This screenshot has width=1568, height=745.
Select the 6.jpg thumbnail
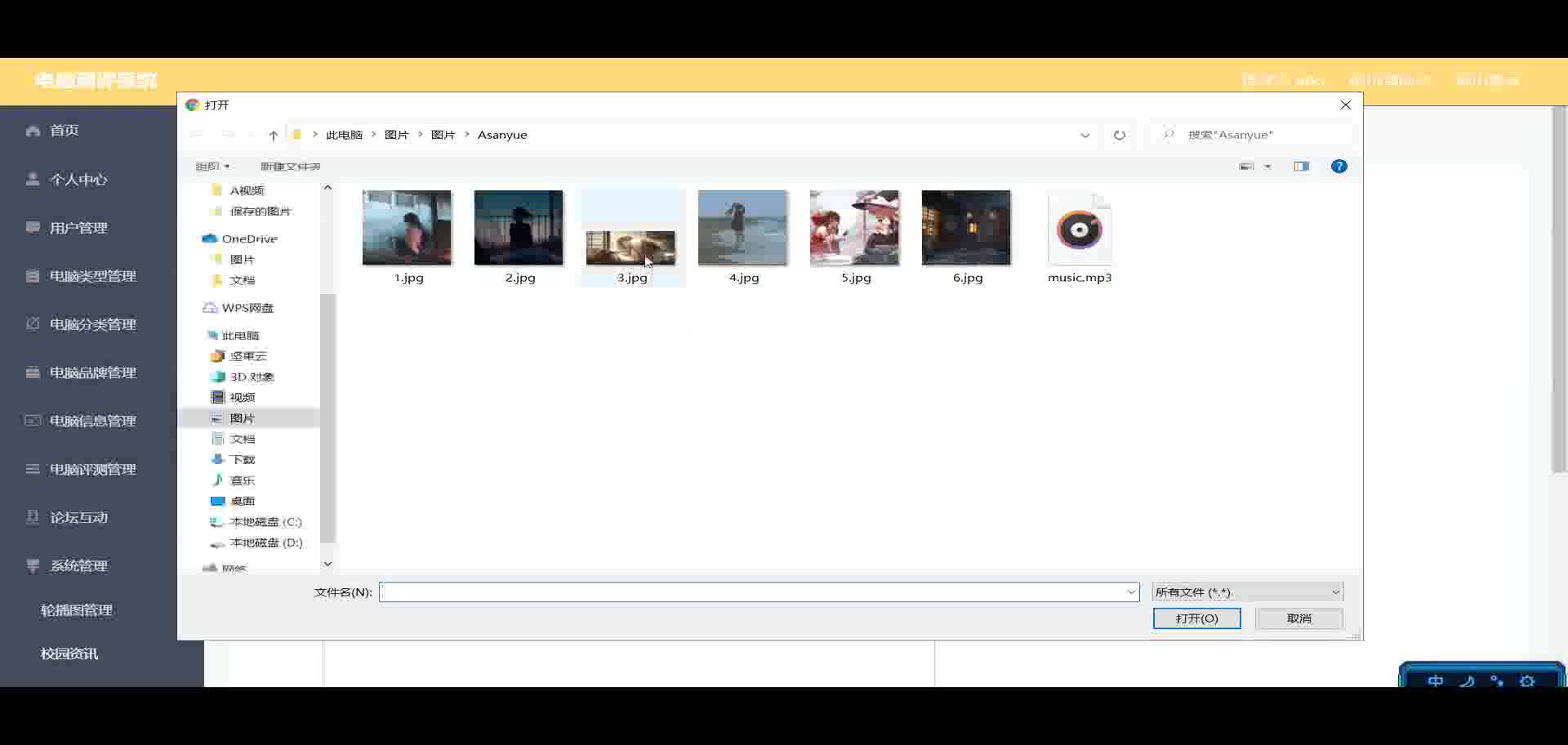point(966,228)
